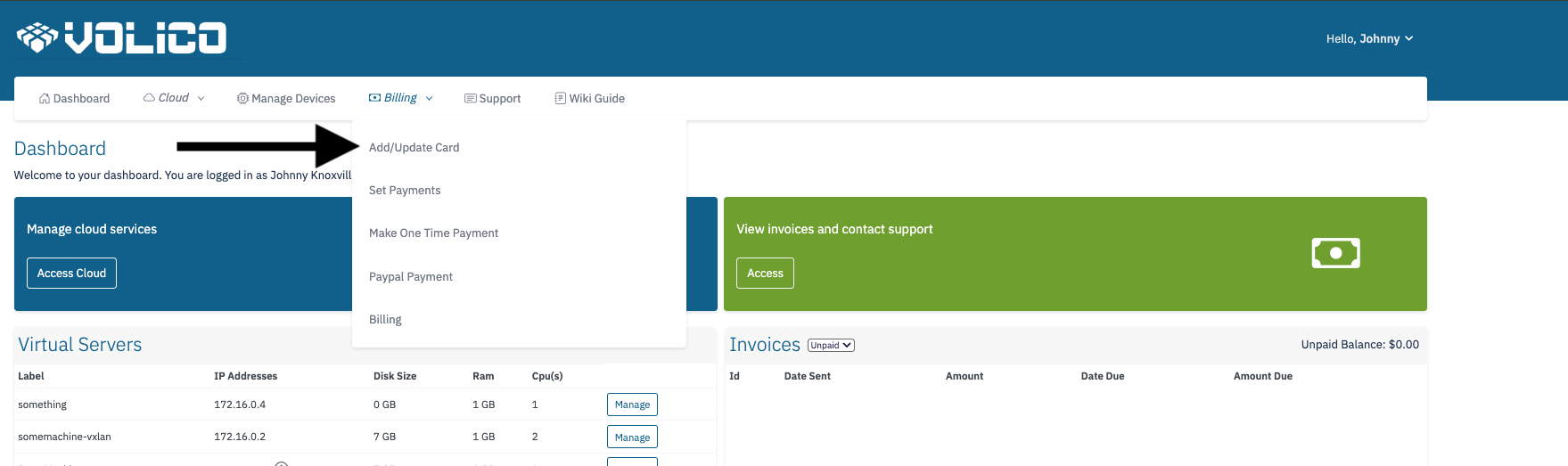The image size is (1568, 466).
Task: Click the cash icon on green panel
Action: tap(1335, 253)
